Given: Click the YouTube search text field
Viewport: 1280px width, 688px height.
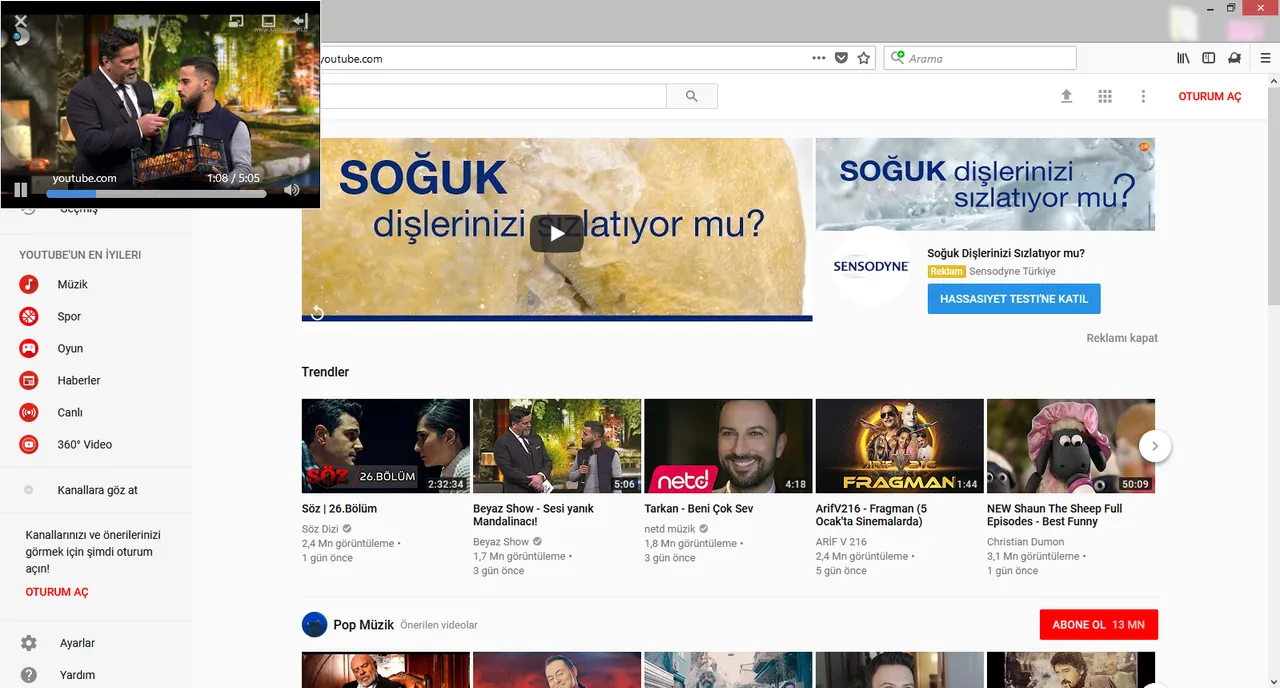Looking at the screenshot, I should pos(493,96).
